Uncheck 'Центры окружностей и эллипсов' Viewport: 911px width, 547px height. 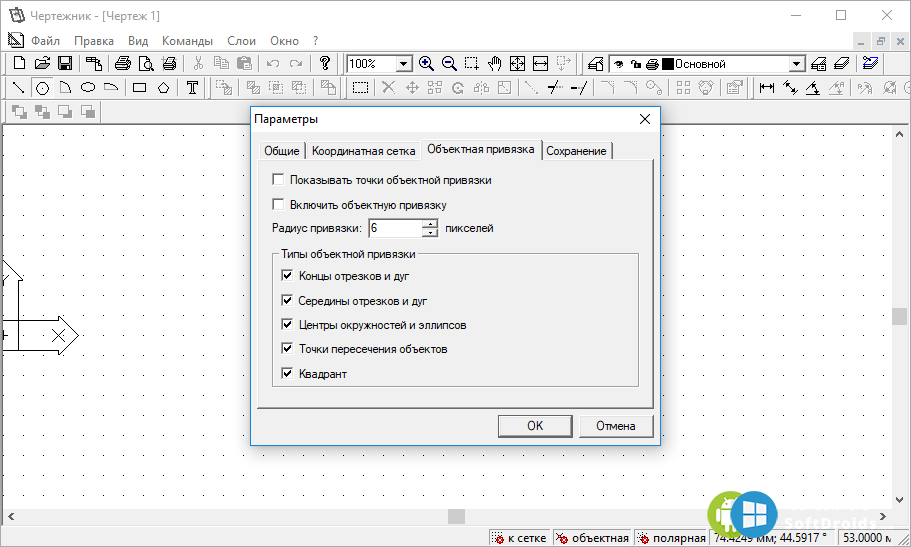[x=287, y=324]
